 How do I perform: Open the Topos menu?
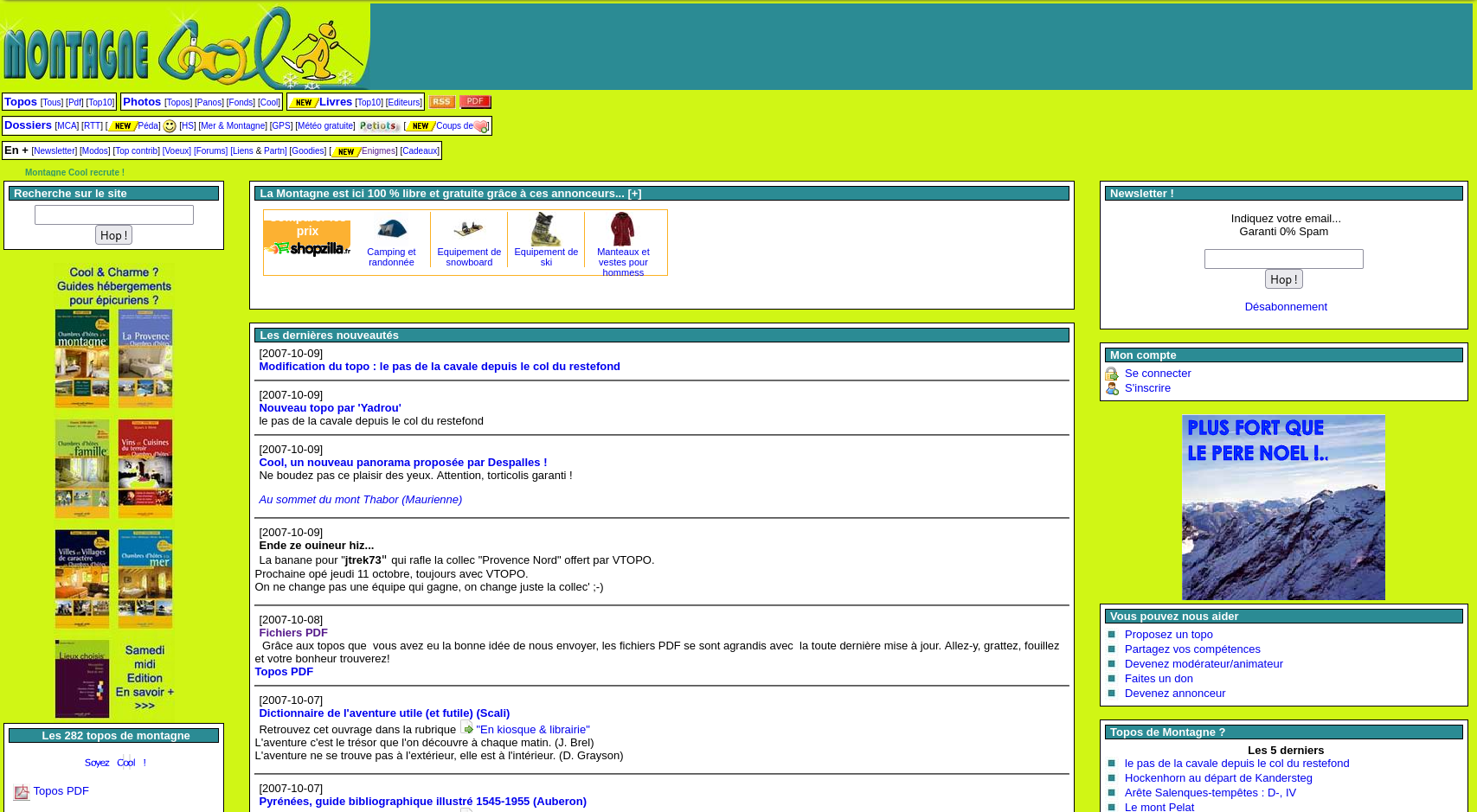pos(20,101)
